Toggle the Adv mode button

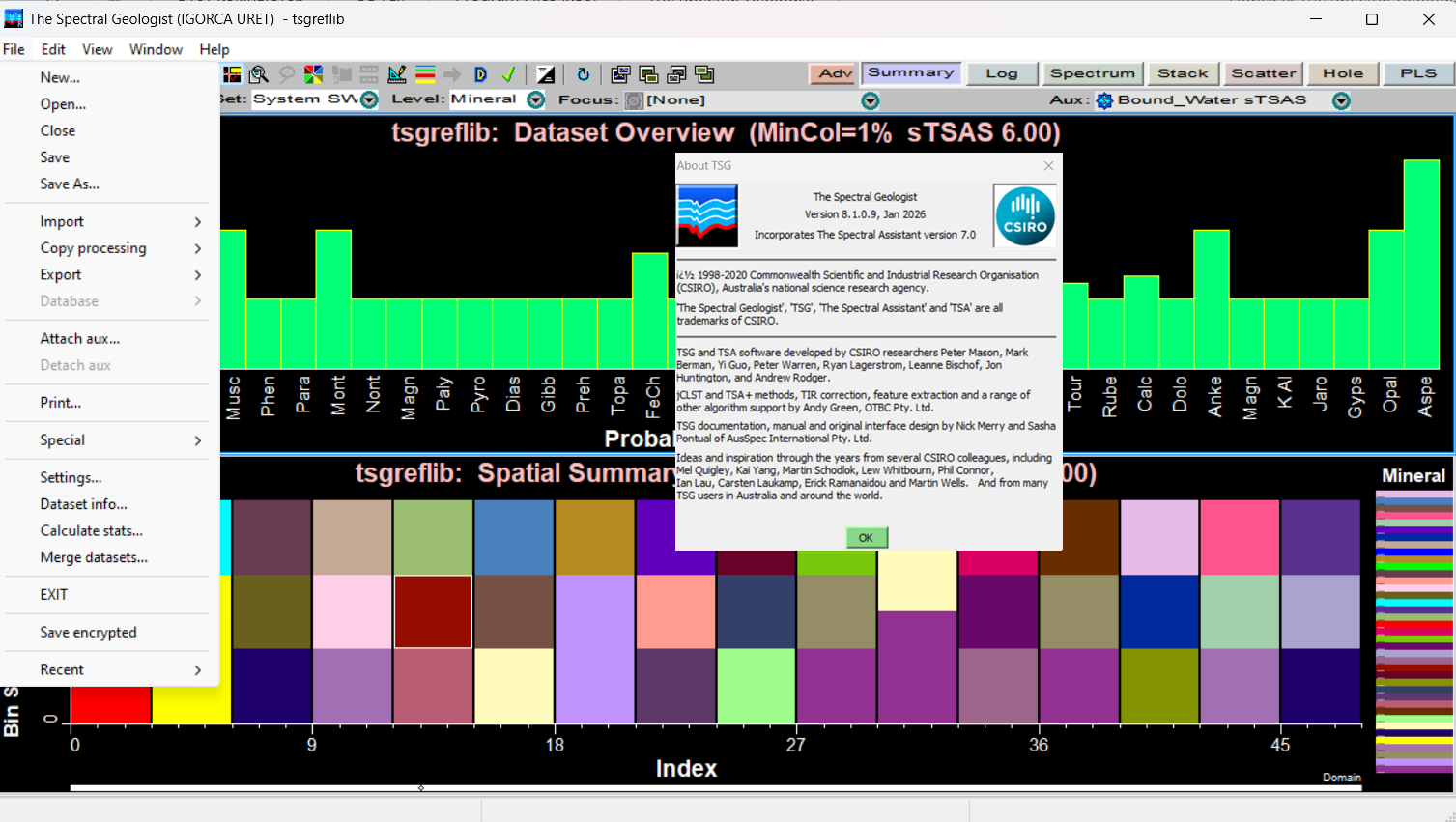[x=833, y=73]
